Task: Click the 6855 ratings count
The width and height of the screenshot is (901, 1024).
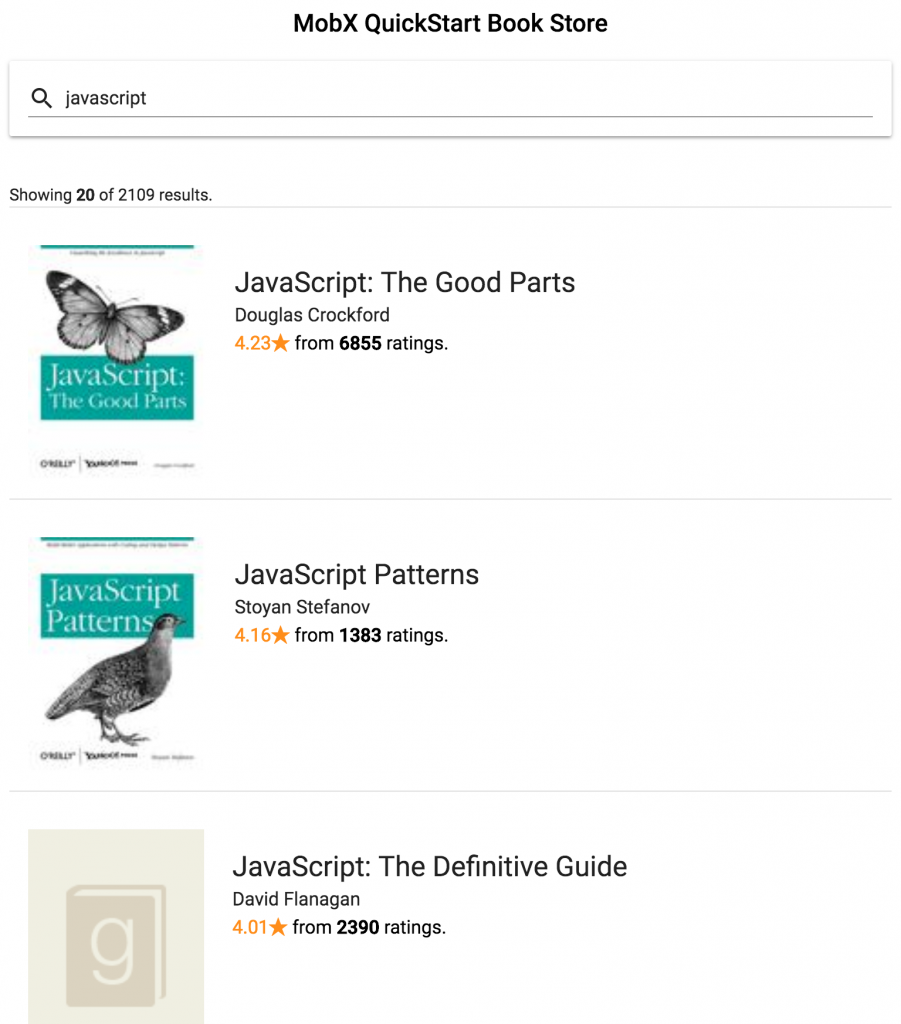Action: point(360,343)
